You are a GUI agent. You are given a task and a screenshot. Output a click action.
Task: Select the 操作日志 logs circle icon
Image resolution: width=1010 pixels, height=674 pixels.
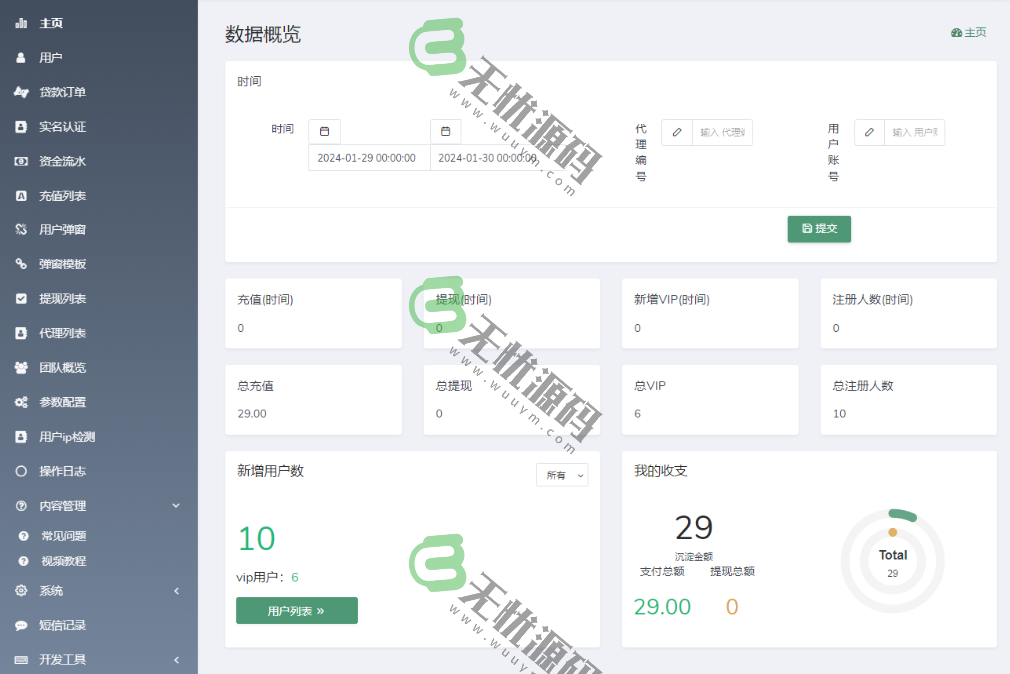click(x=22, y=471)
